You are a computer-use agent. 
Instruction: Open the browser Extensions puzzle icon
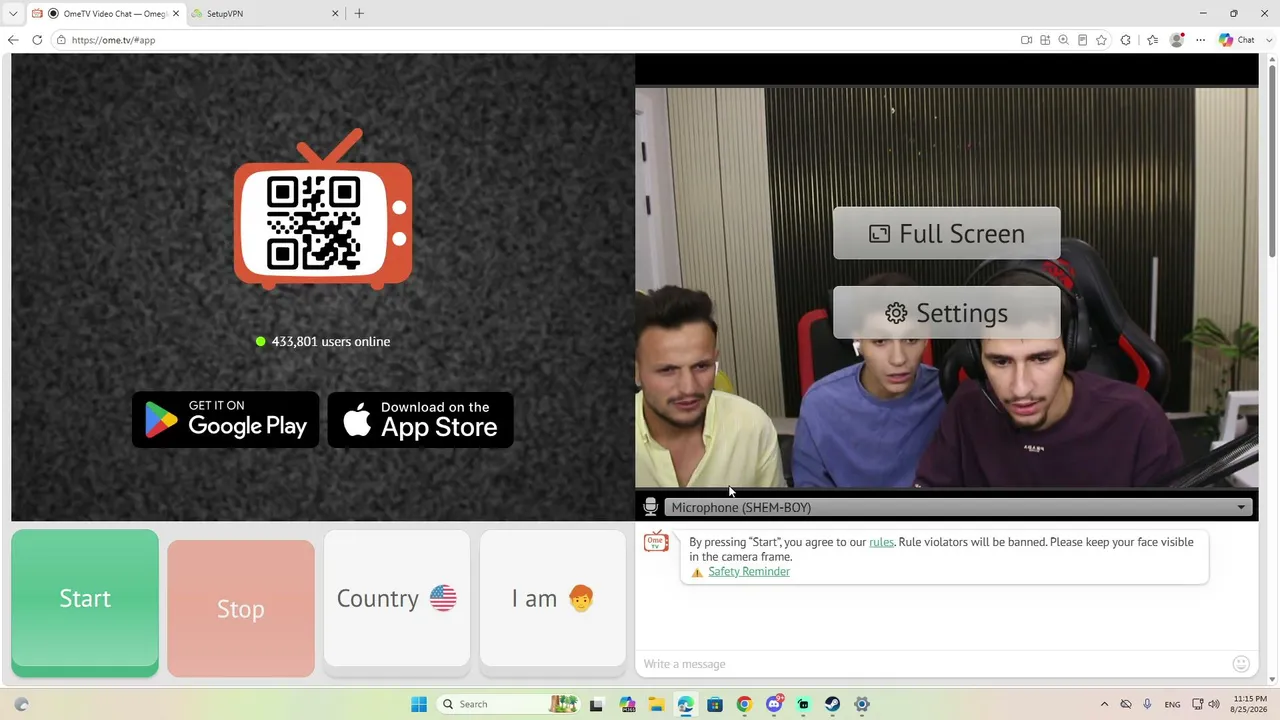(1126, 40)
